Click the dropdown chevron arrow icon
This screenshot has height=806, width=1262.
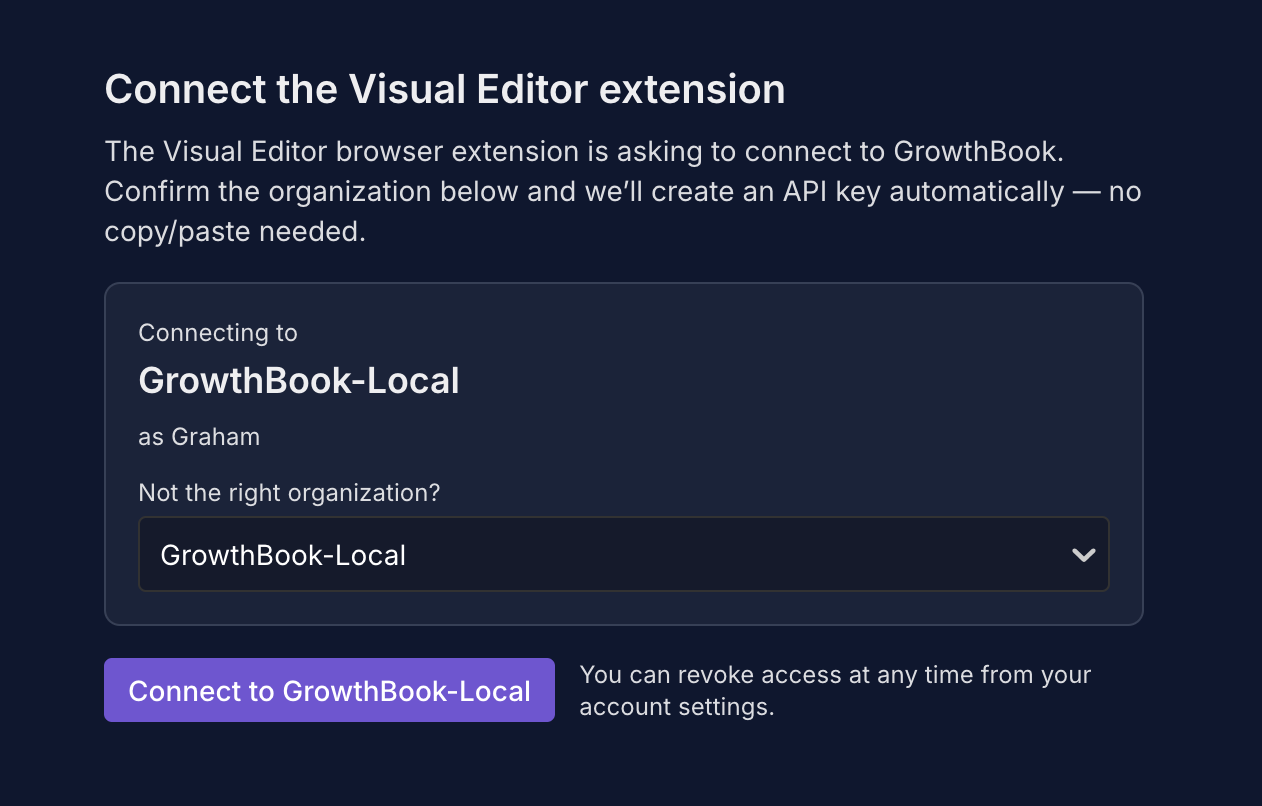pyautogui.click(x=1084, y=555)
